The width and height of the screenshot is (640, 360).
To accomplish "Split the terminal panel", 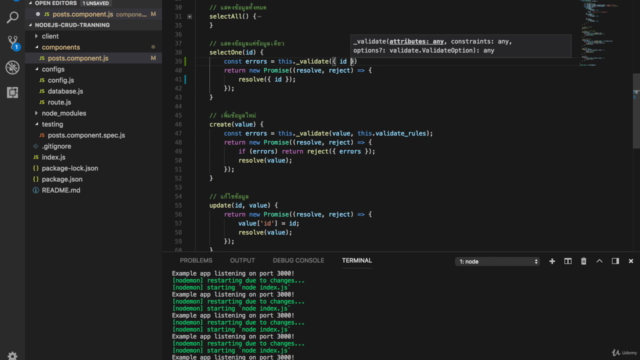I will [x=568, y=261].
